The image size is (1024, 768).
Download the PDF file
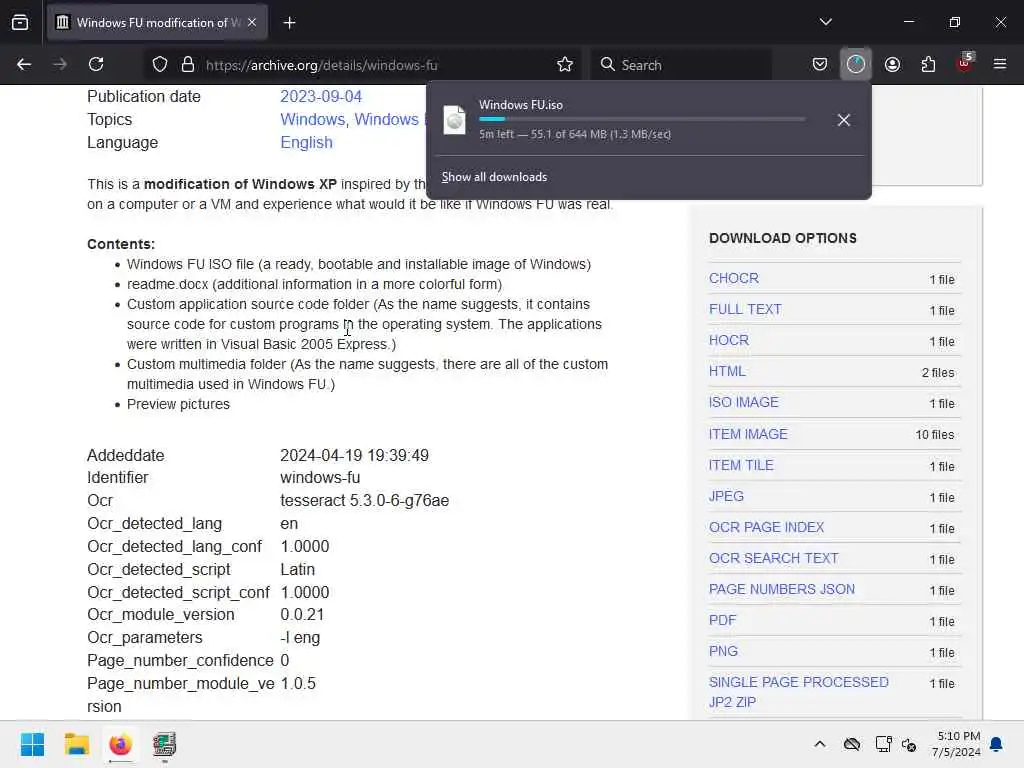pos(722,620)
